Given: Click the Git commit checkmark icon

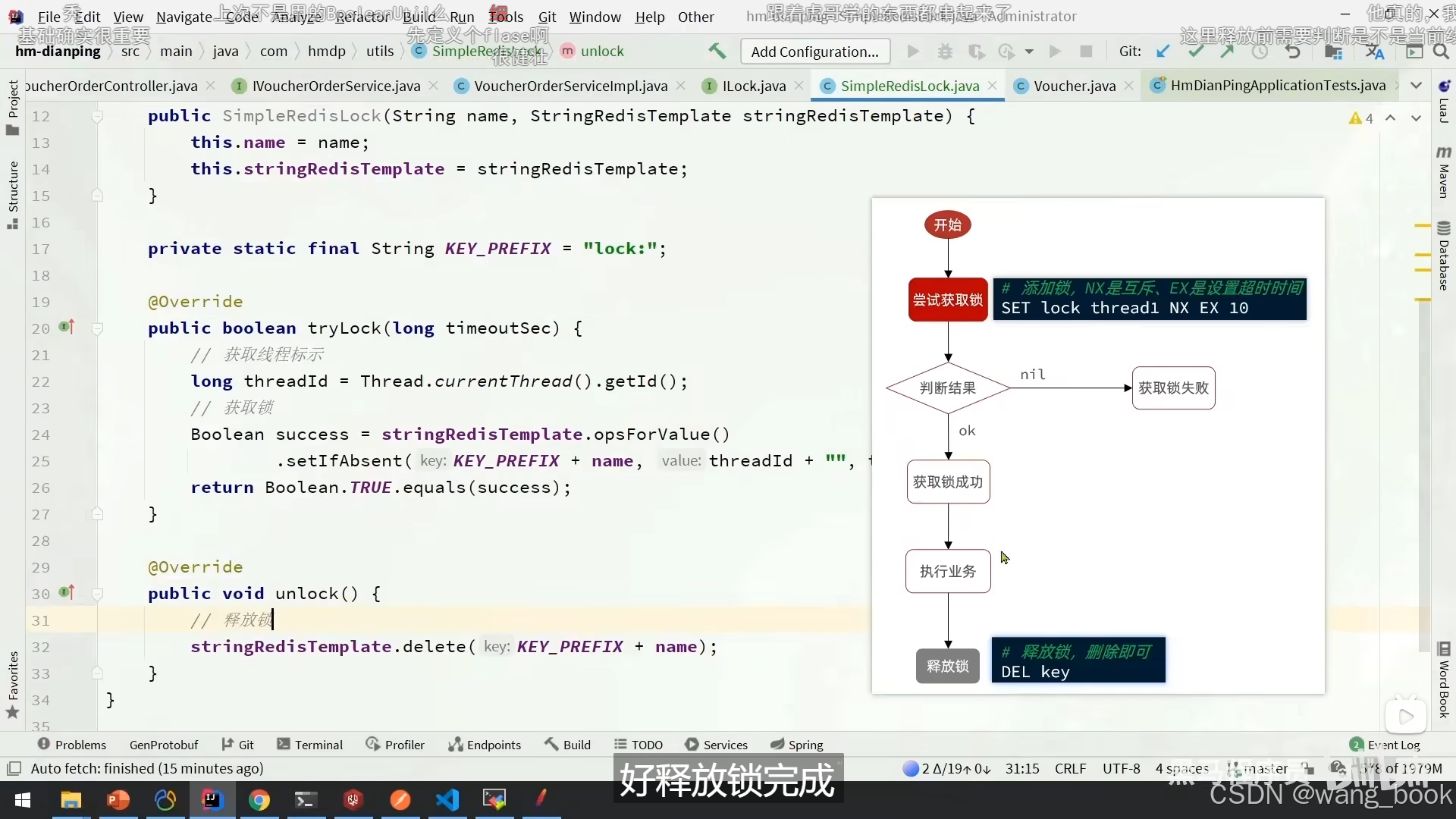Looking at the screenshot, I should pyautogui.click(x=1196, y=51).
